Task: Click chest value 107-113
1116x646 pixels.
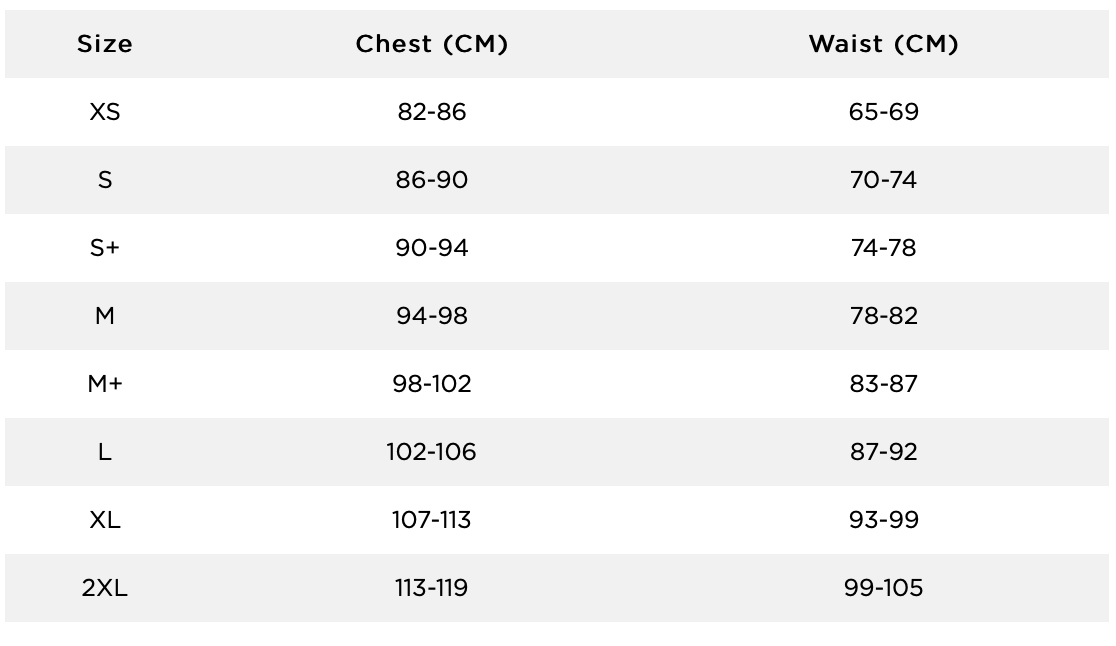Action: tap(431, 520)
